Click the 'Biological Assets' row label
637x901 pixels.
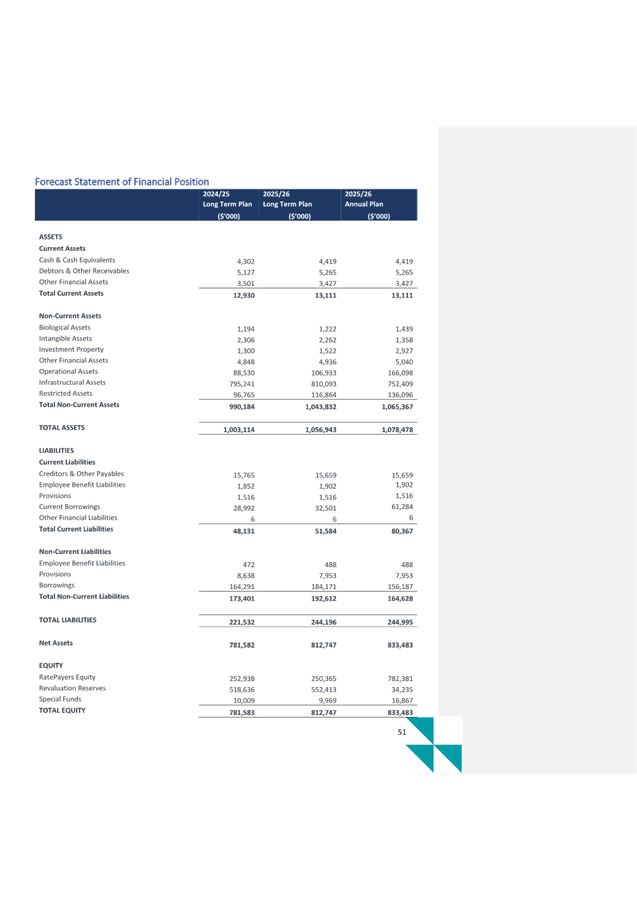point(64,327)
